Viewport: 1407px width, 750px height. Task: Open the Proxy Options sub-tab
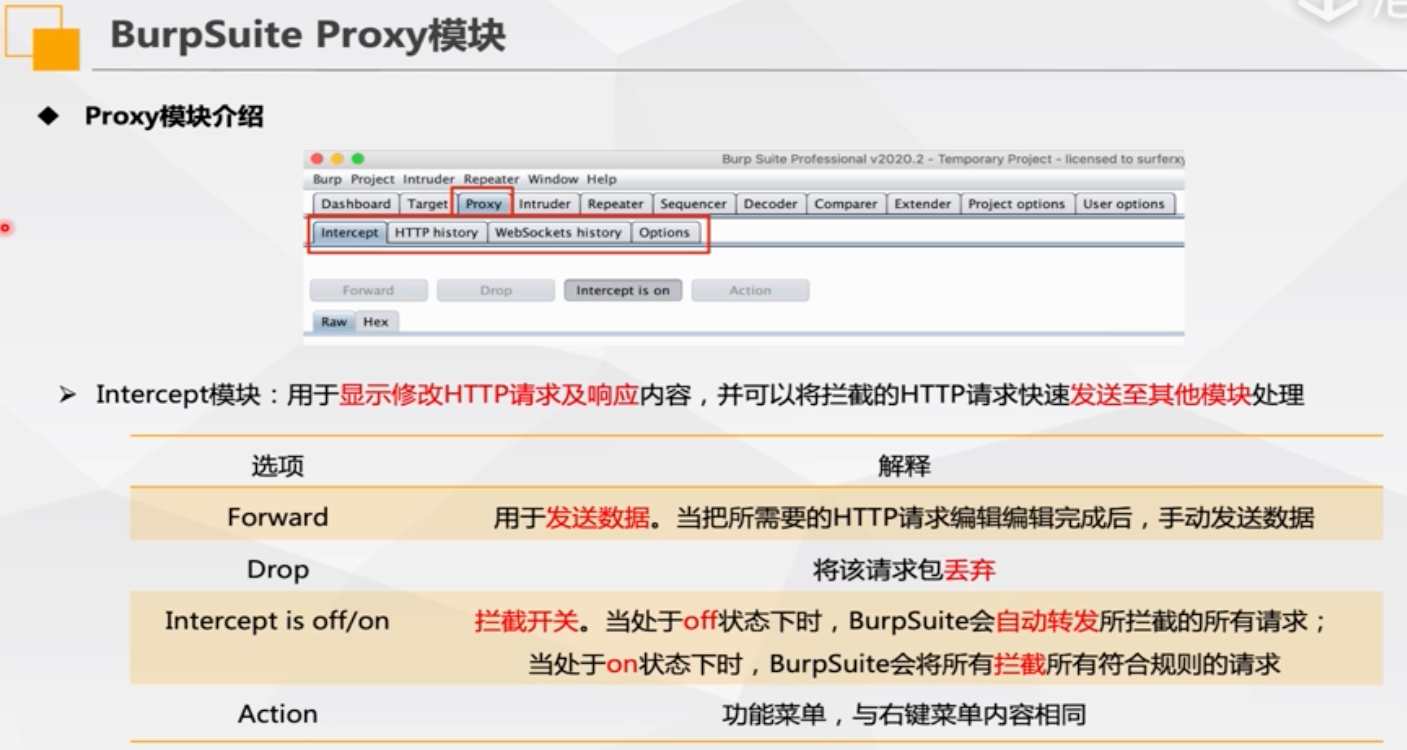click(x=665, y=233)
